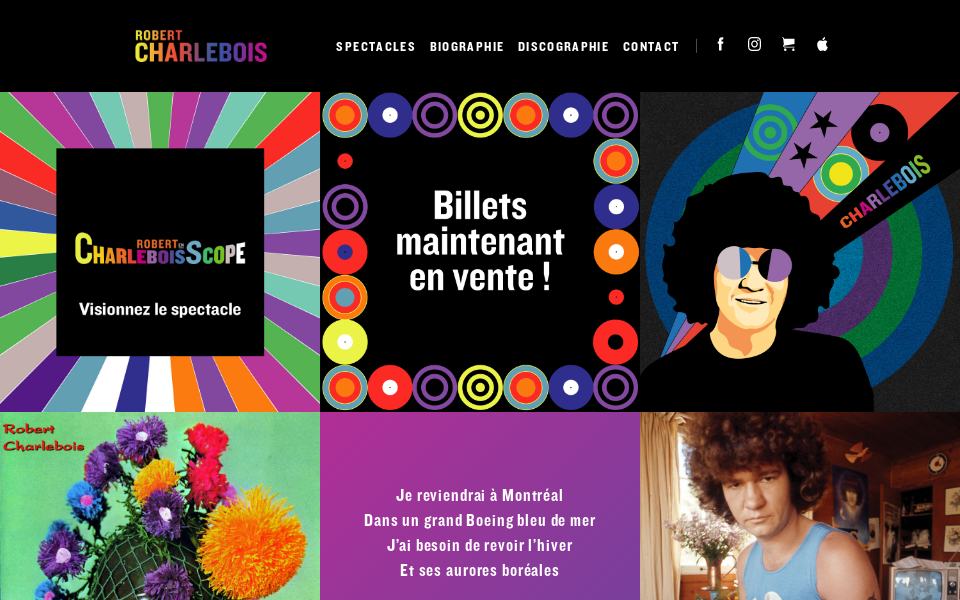Open the shopping cart icon
The width and height of the screenshot is (960, 600).
tap(789, 44)
